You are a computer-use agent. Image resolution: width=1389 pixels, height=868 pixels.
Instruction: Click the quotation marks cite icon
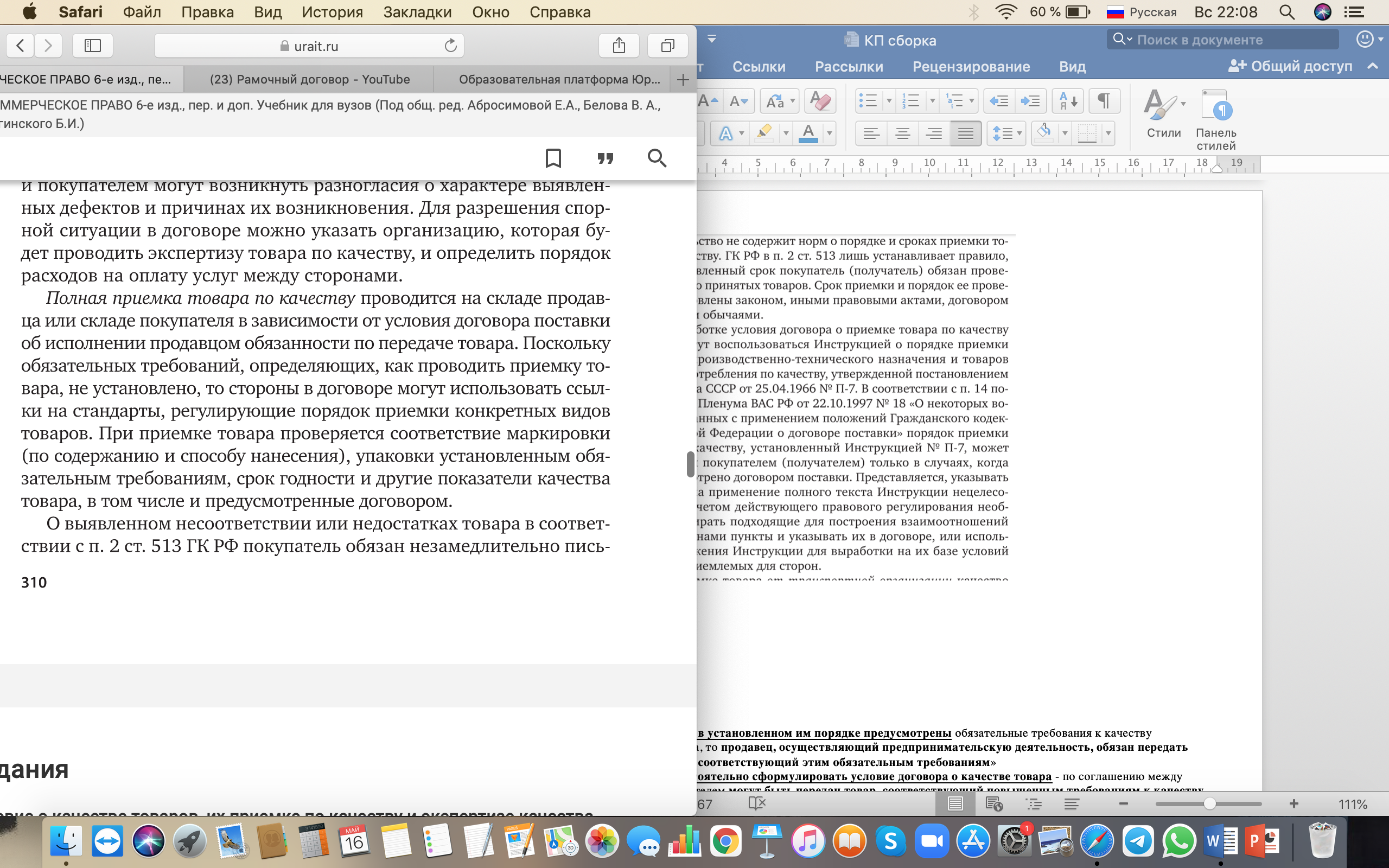coord(605,158)
